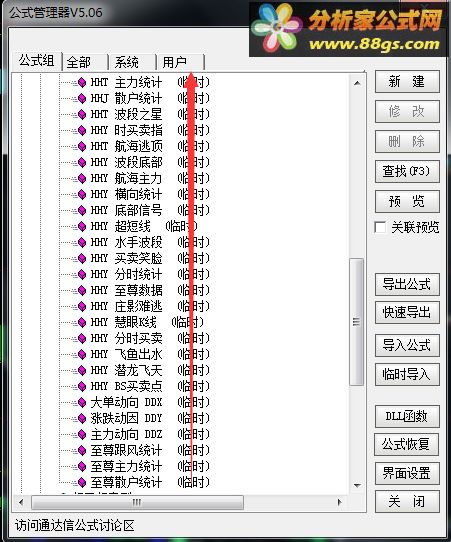Toggle the 关联预览 checkbox
The width and height of the screenshot is (451, 542).
coord(380,227)
